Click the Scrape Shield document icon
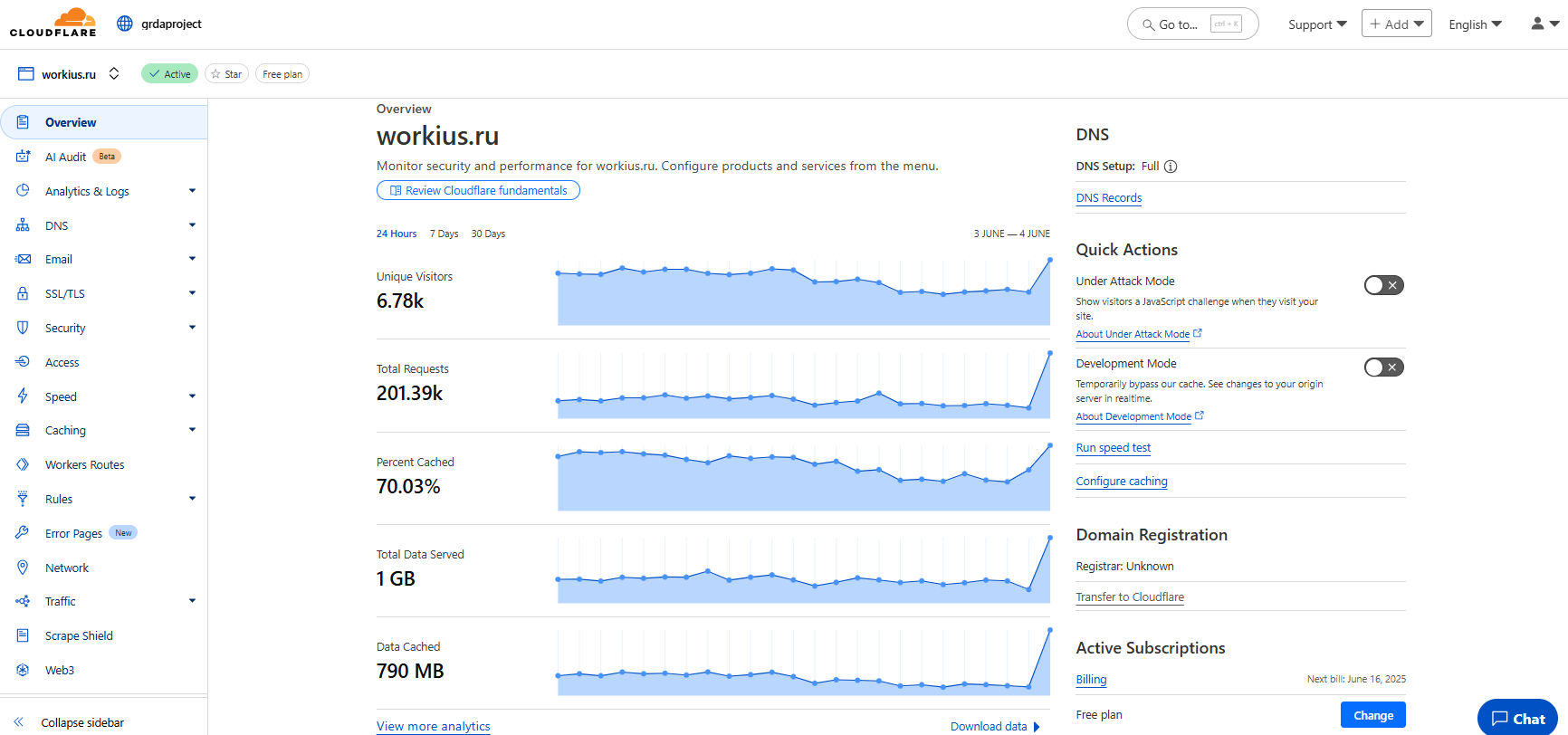Viewport: 1568px width, 735px height. tap(23, 635)
